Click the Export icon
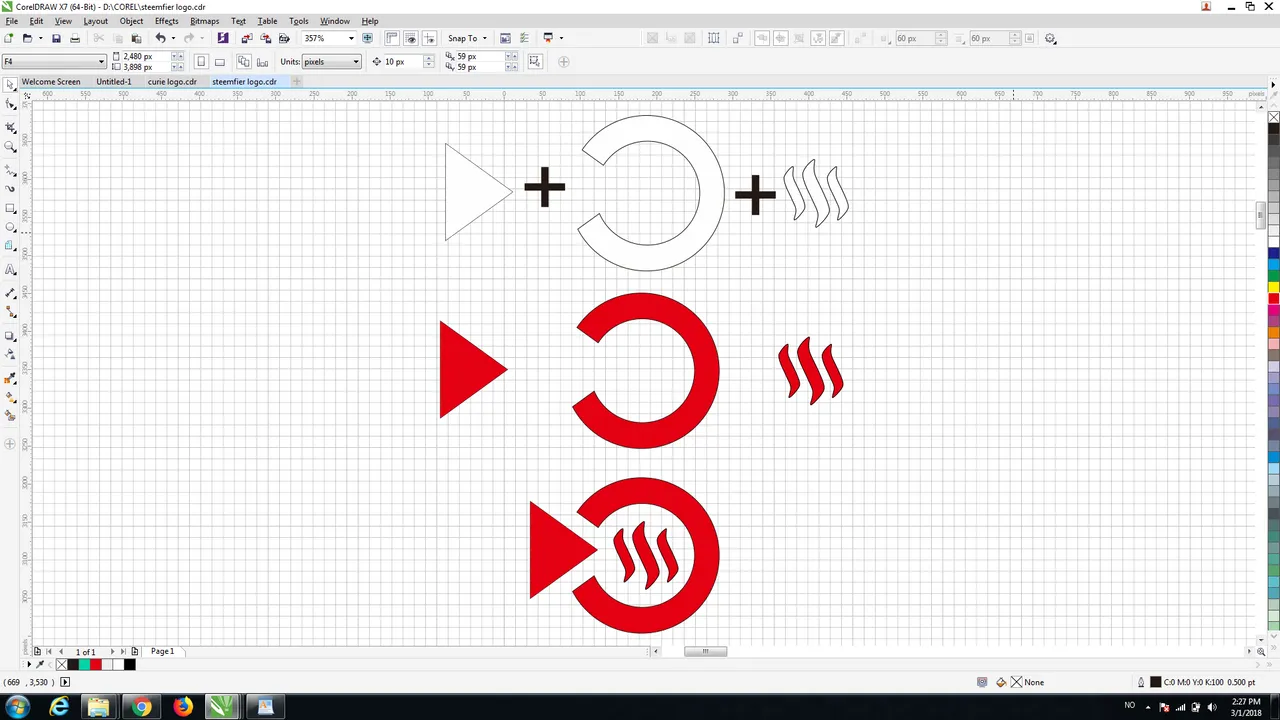The height and width of the screenshot is (720, 1280). pos(265,38)
